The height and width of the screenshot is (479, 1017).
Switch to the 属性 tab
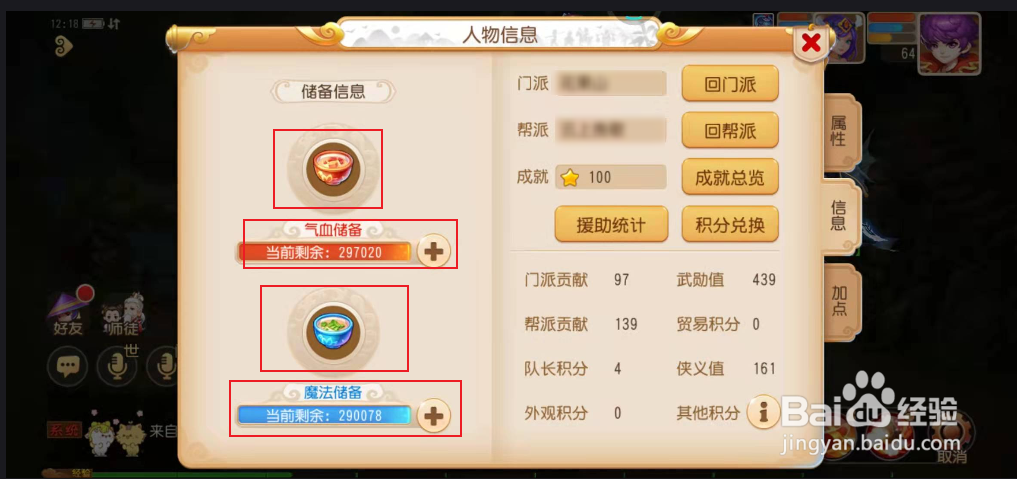[x=840, y=132]
